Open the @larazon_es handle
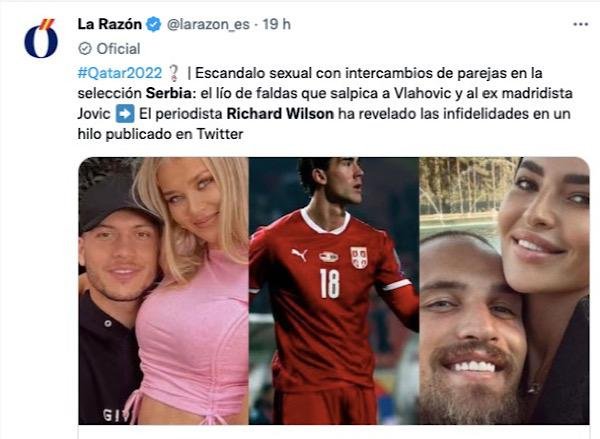 coord(208,24)
